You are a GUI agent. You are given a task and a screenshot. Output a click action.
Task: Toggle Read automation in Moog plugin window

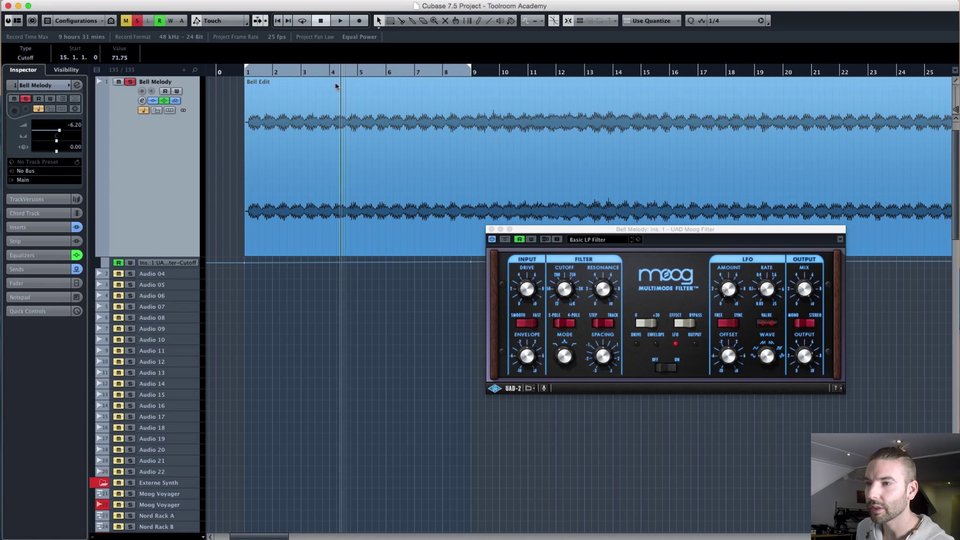point(519,239)
